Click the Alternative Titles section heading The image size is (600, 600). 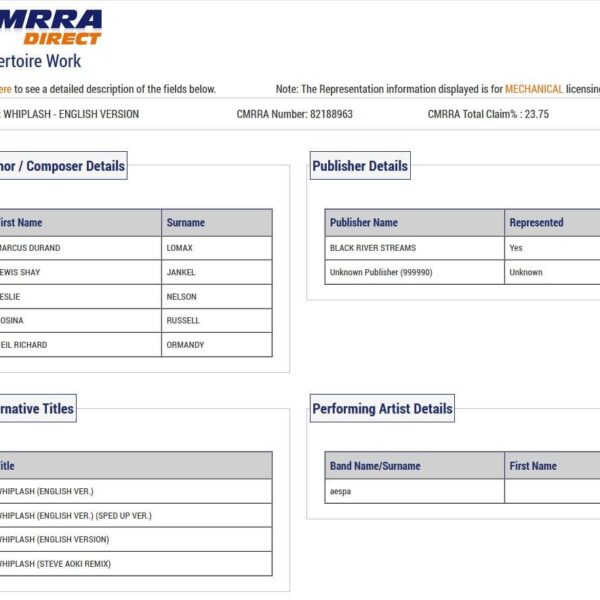38,408
